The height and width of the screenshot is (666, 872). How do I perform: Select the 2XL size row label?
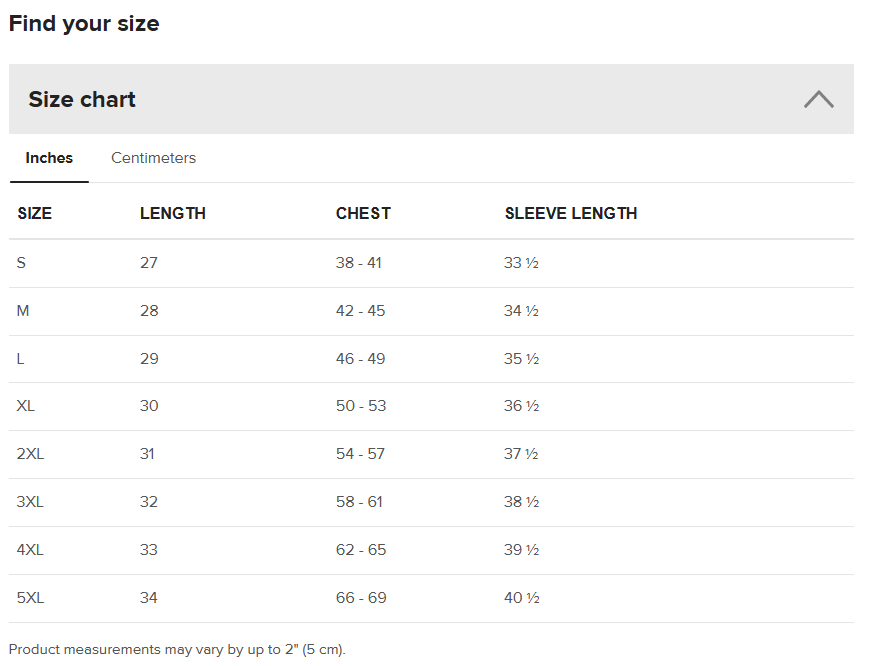[x=30, y=454]
